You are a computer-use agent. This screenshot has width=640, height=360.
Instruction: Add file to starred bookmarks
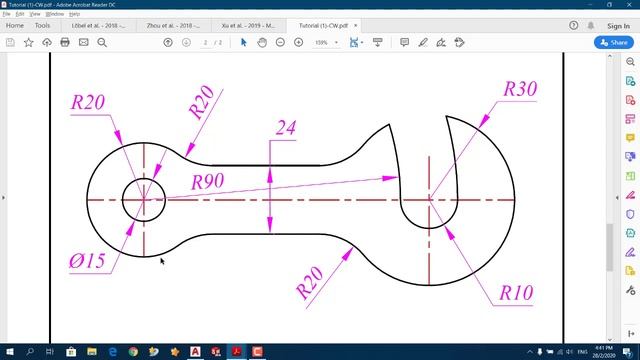(29, 42)
